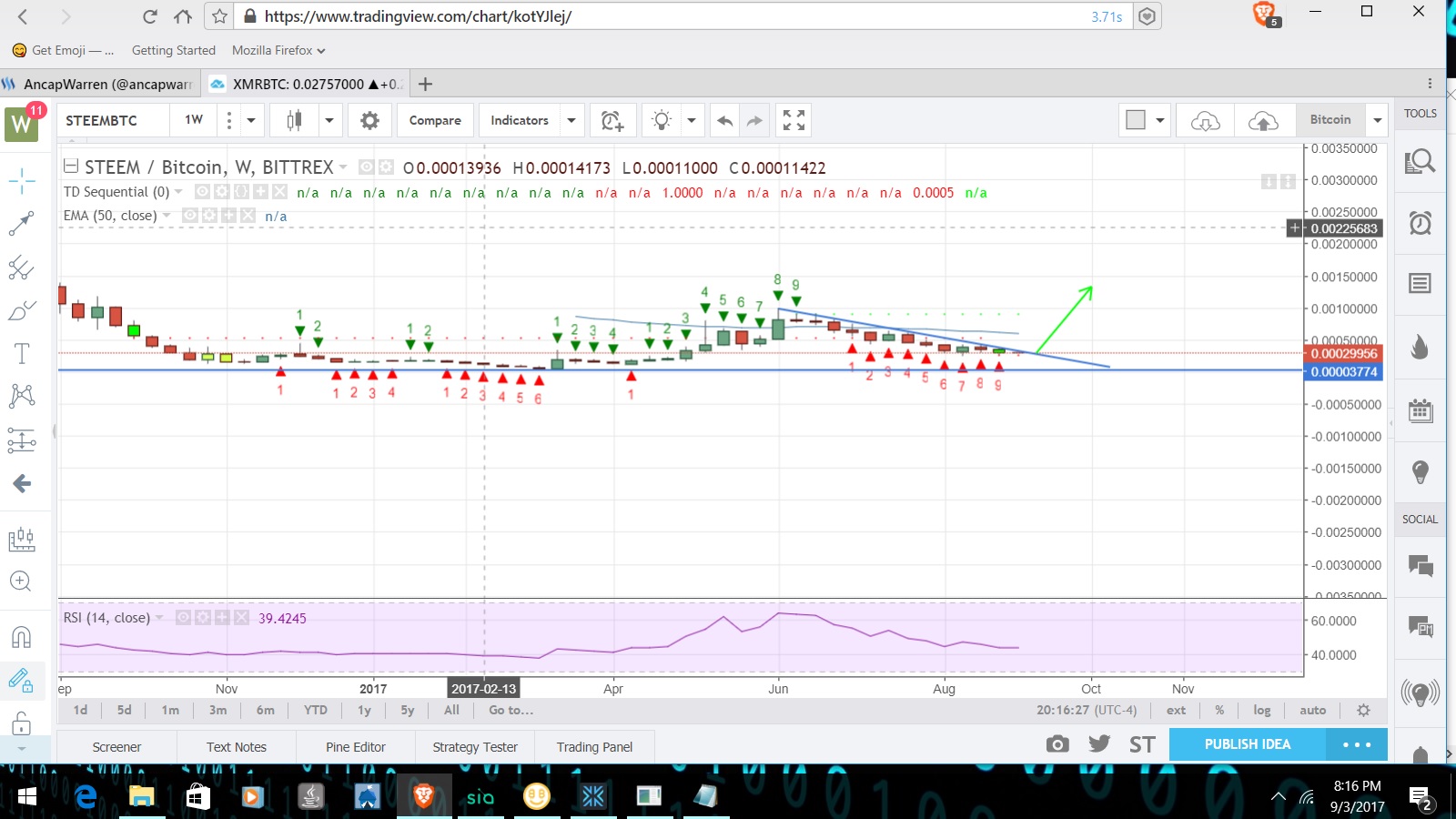Click the Compare button
The width and height of the screenshot is (1456, 819).
pyautogui.click(x=435, y=120)
